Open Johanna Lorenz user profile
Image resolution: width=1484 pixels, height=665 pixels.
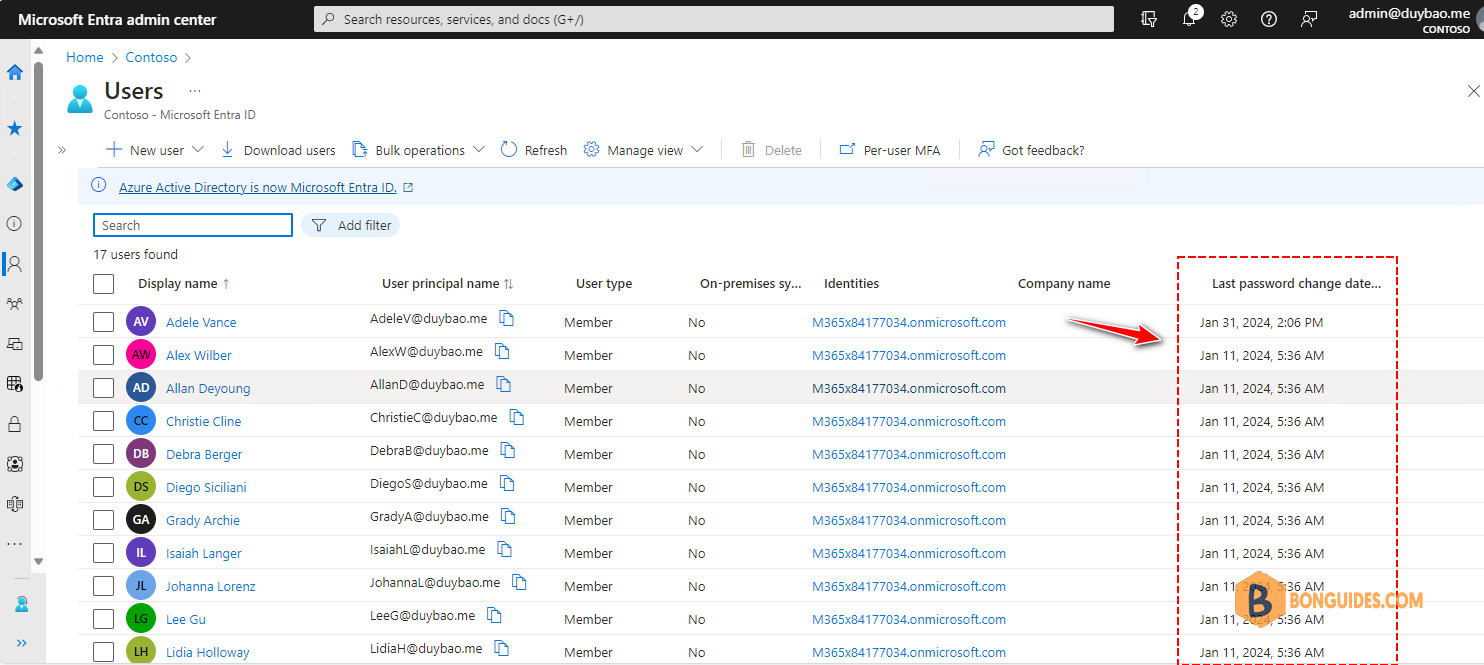[211, 586]
